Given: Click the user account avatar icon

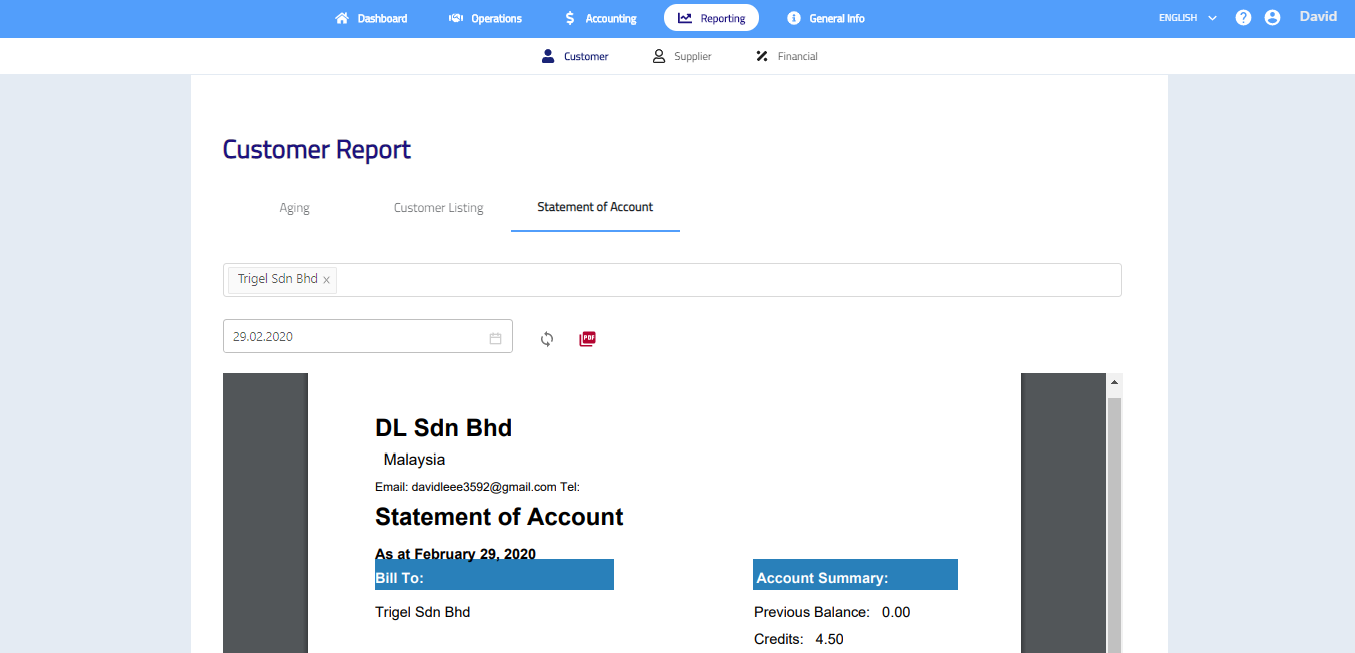Looking at the screenshot, I should click(1272, 18).
